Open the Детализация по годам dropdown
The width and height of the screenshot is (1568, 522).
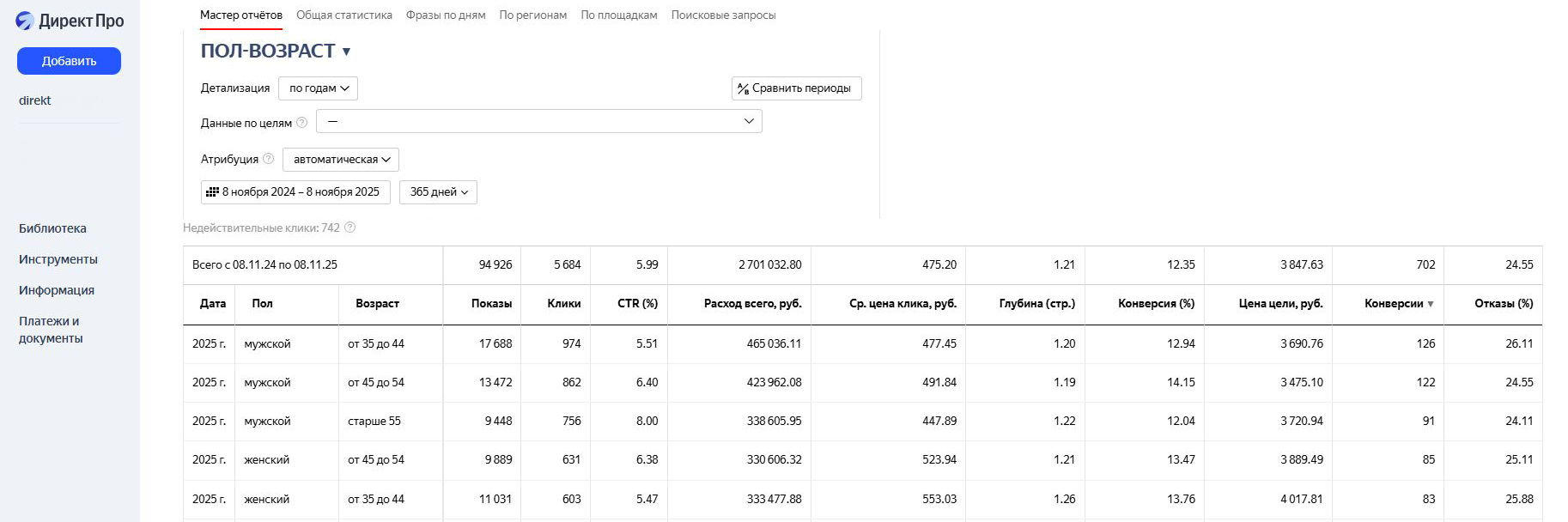[318, 88]
